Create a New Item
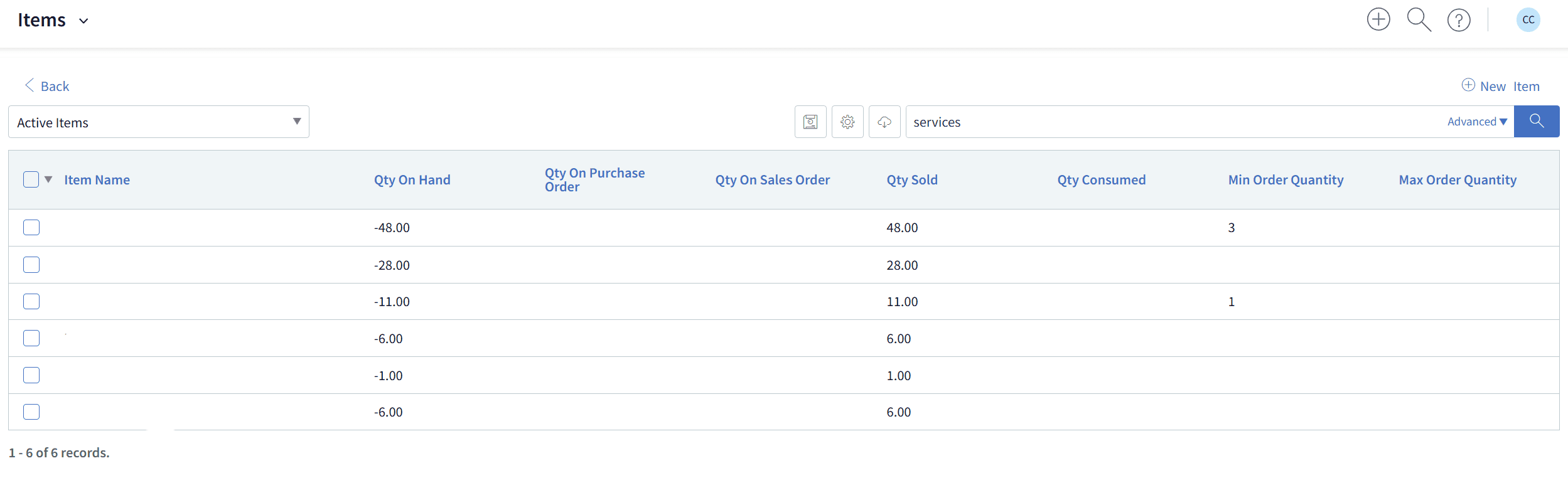The height and width of the screenshot is (478, 1568). tap(1500, 86)
